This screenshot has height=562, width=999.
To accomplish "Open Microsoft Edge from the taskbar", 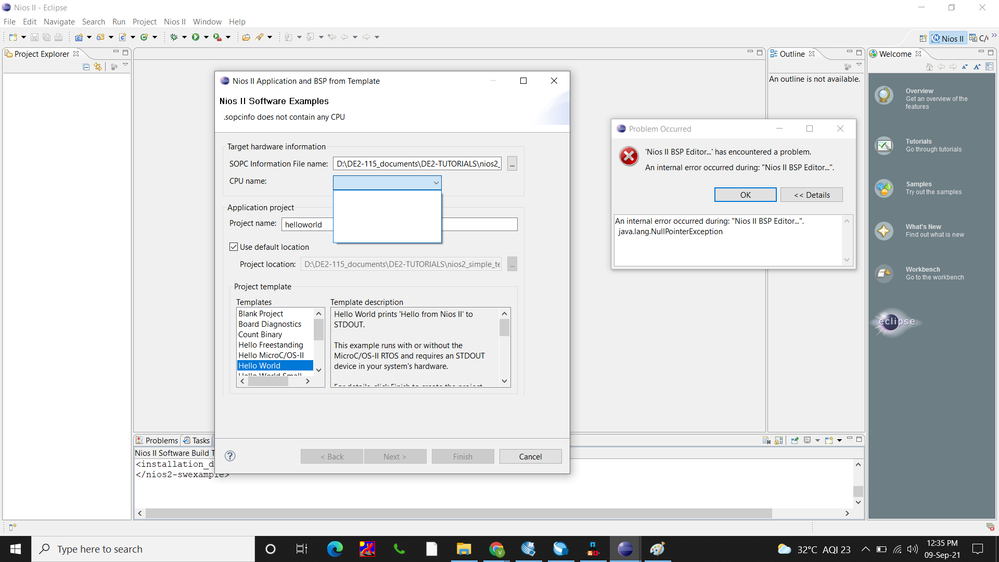I will pos(334,549).
